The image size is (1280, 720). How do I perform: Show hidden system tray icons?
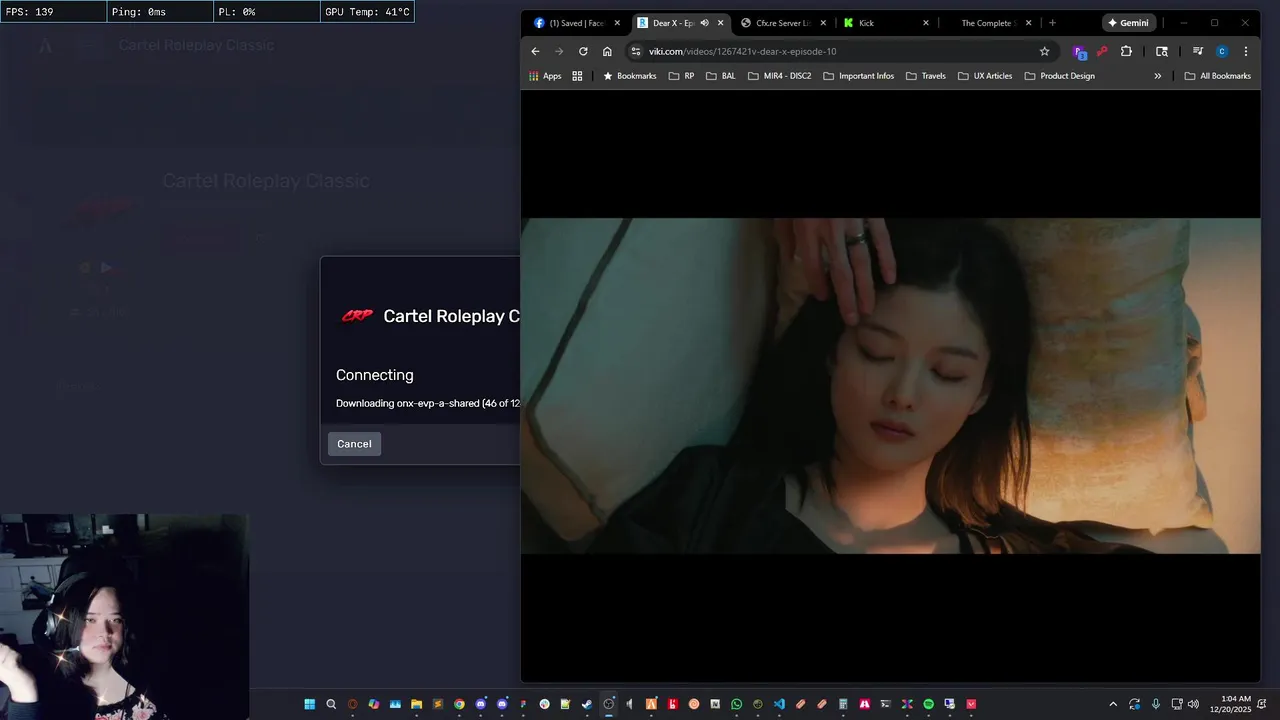tap(1113, 704)
